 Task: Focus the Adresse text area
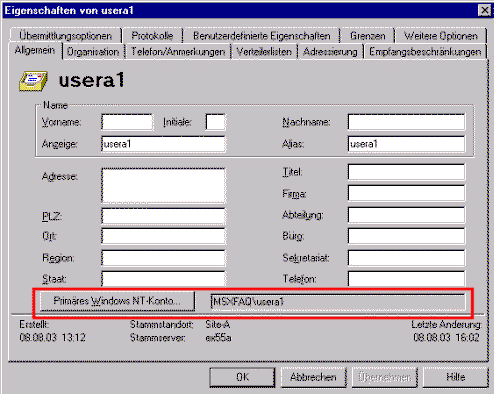pyautogui.click(x=163, y=186)
